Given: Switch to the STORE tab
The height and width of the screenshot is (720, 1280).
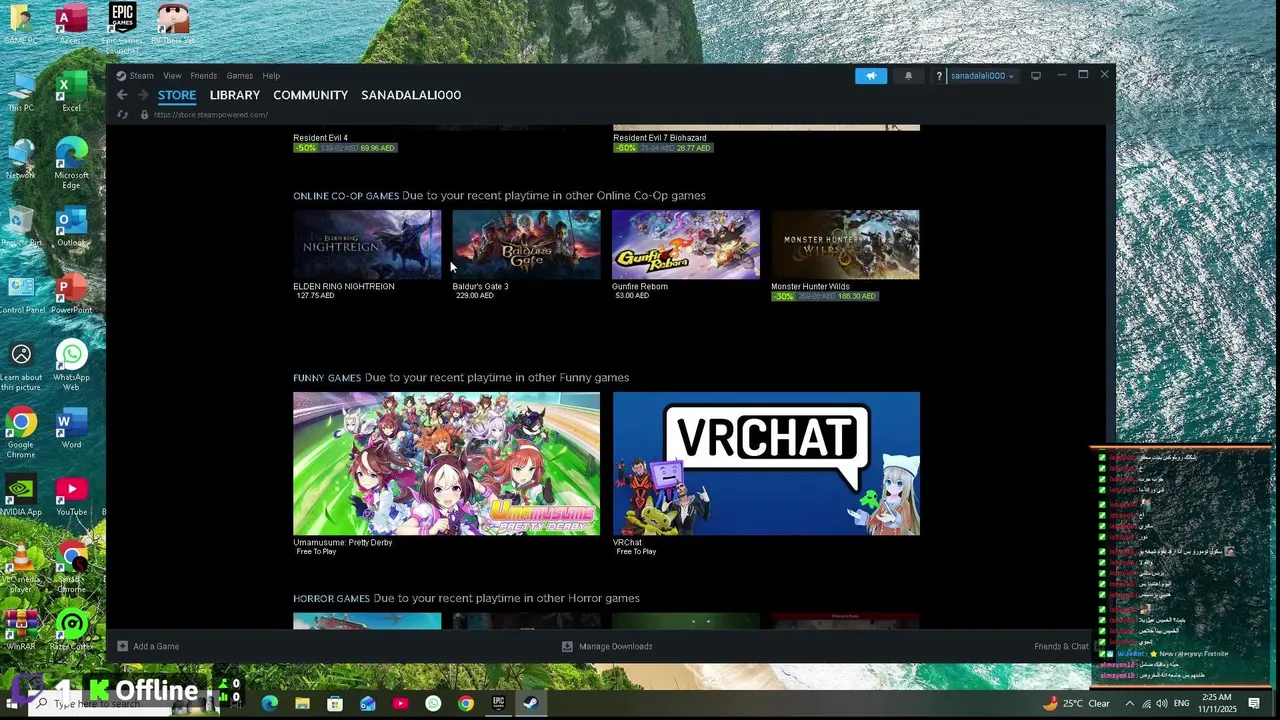Looking at the screenshot, I should (x=177, y=95).
